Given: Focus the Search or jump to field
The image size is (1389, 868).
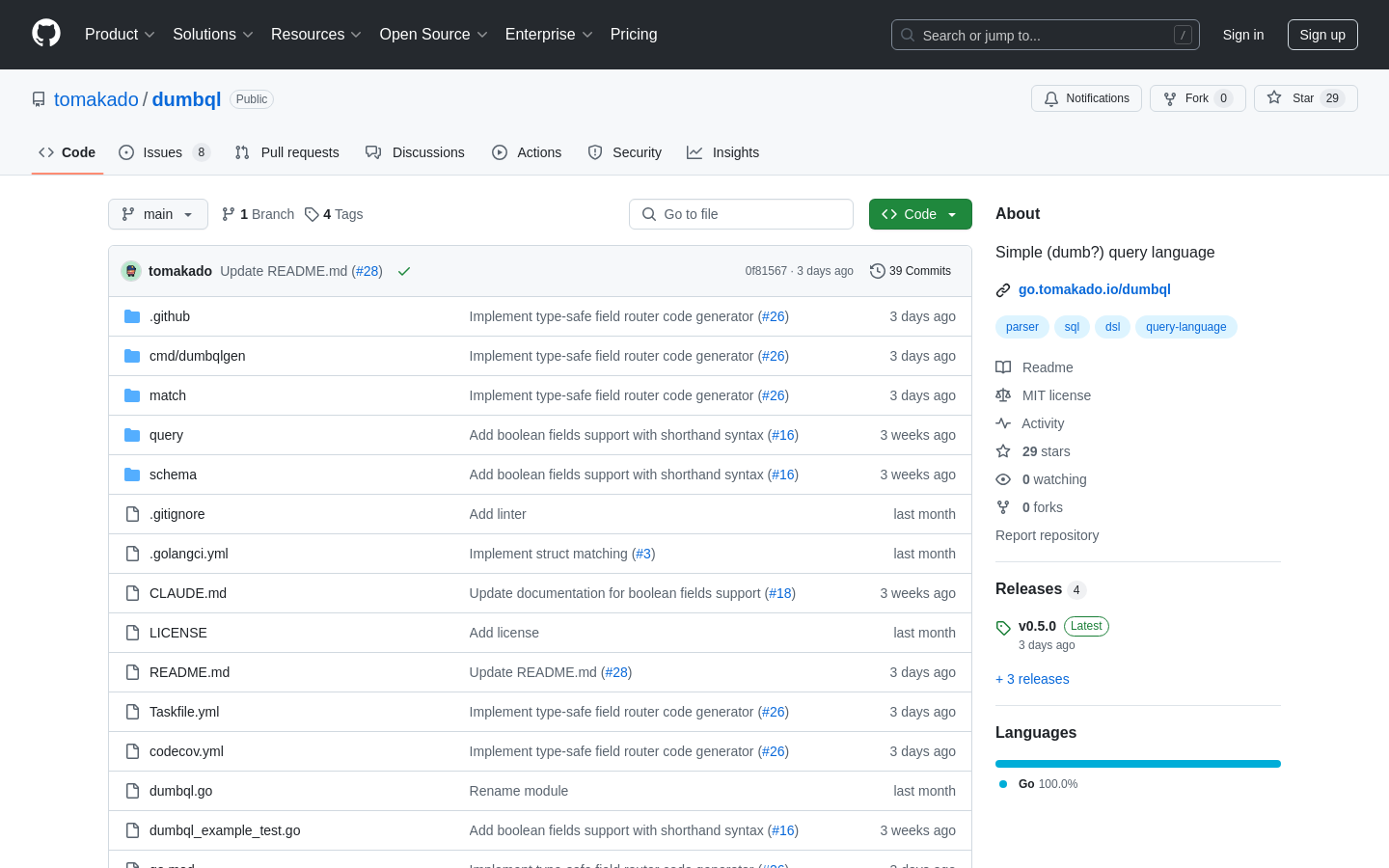Looking at the screenshot, I should [1046, 35].
